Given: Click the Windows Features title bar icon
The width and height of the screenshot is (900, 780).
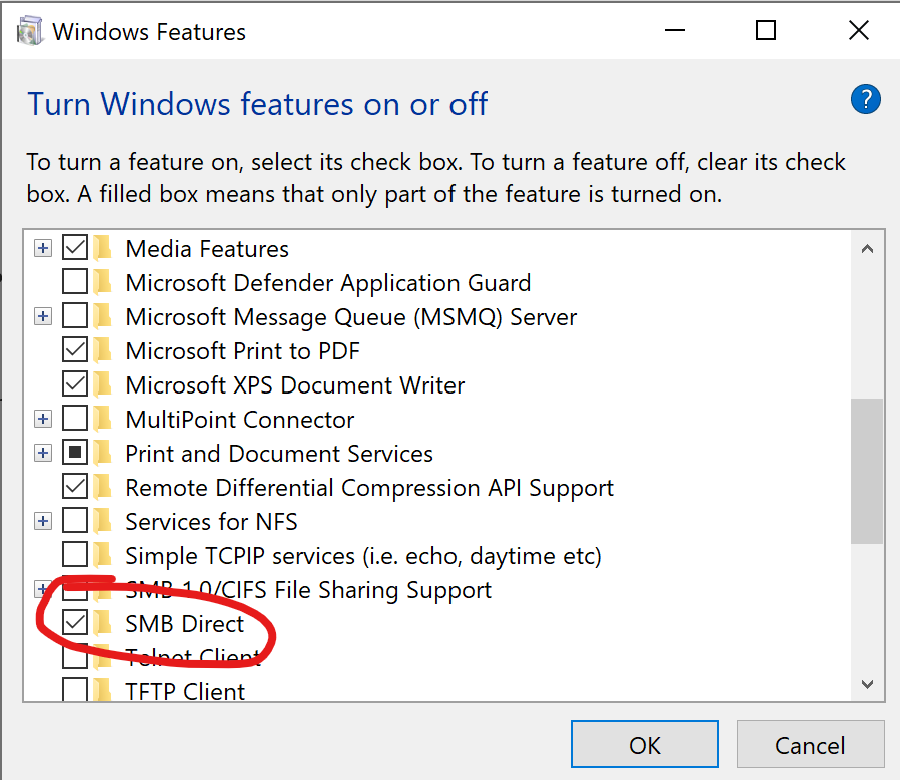Looking at the screenshot, I should pyautogui.click(x=30, y=31).
